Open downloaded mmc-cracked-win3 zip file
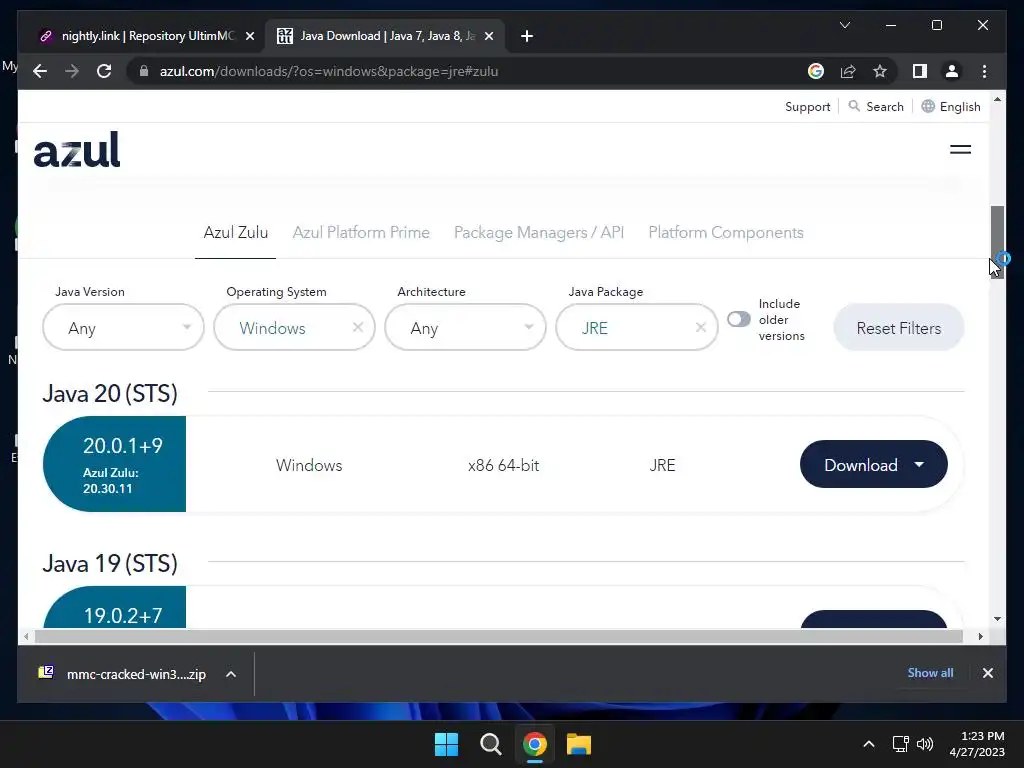Screen dimensions: 1024x768 123,674
